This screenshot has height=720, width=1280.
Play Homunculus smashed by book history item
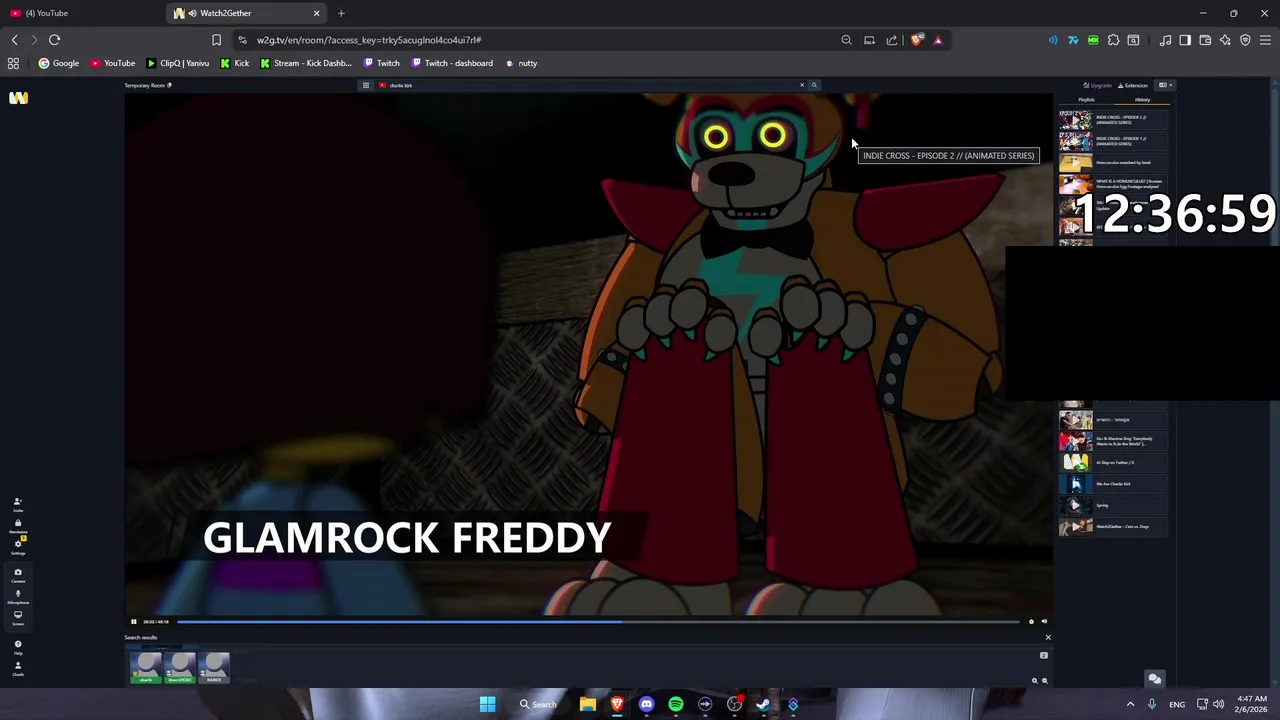click(x=1113, y=162)
